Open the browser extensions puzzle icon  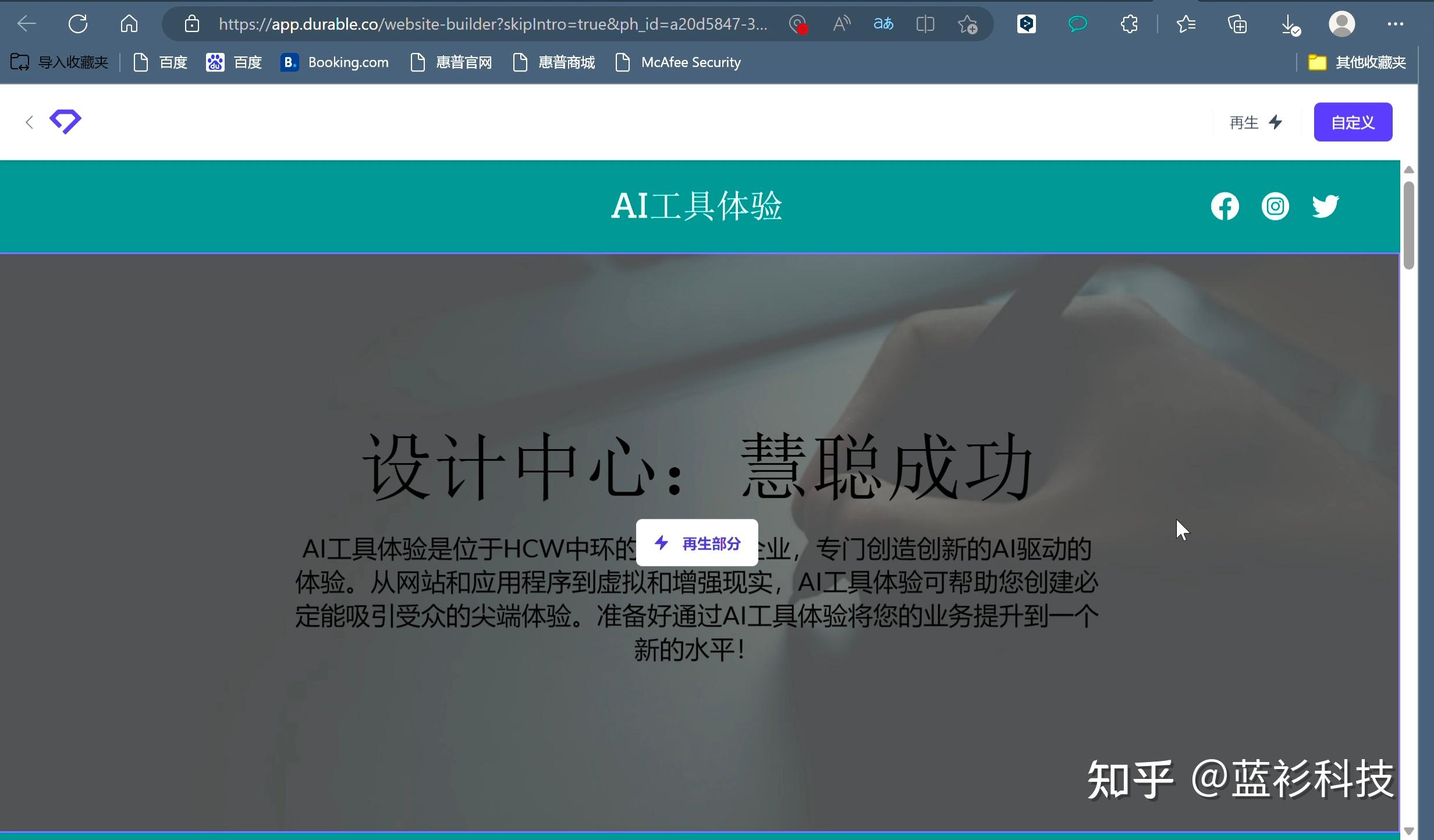(x=1129, y=24)
